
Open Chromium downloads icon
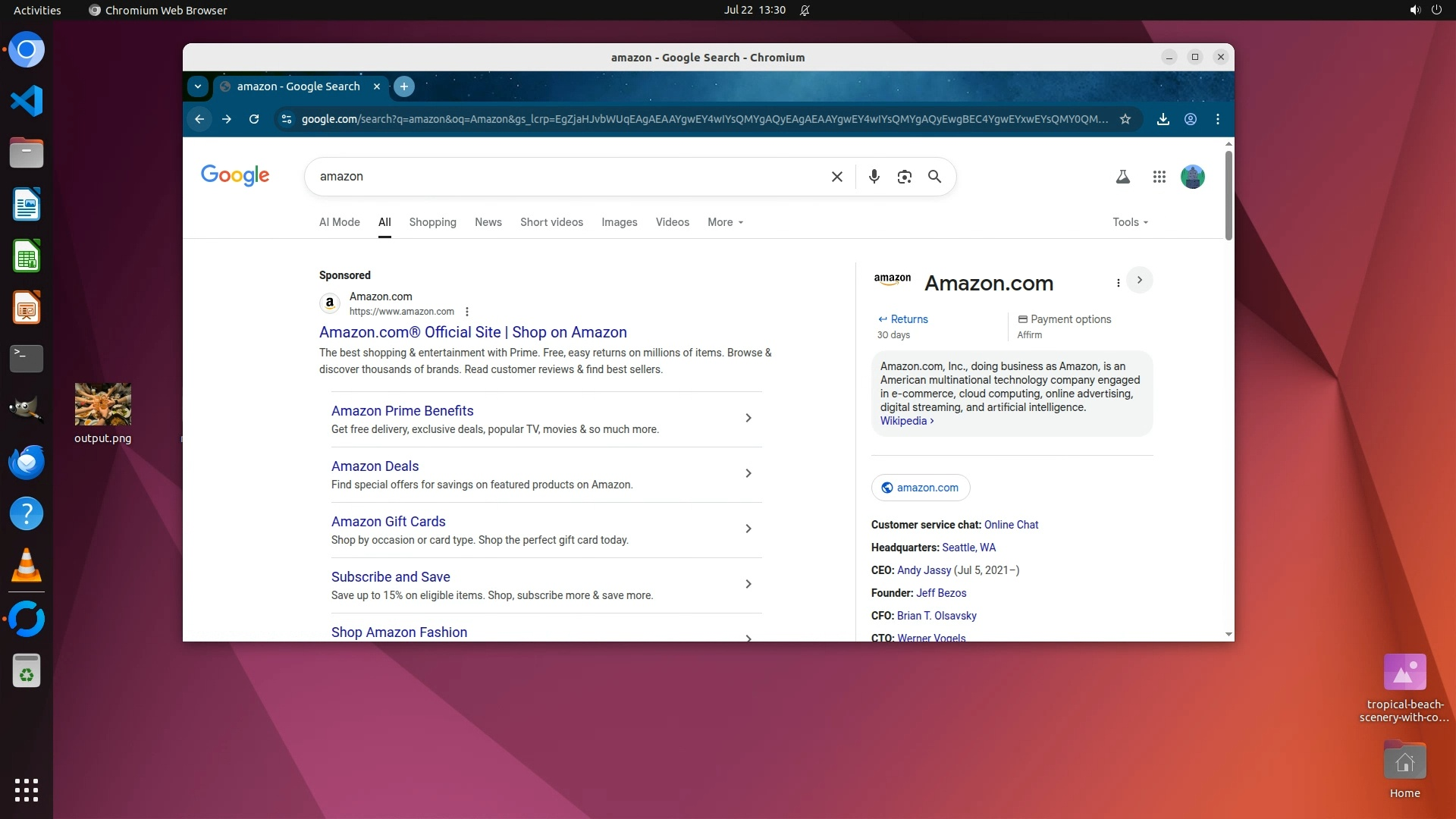(1163, 119)
